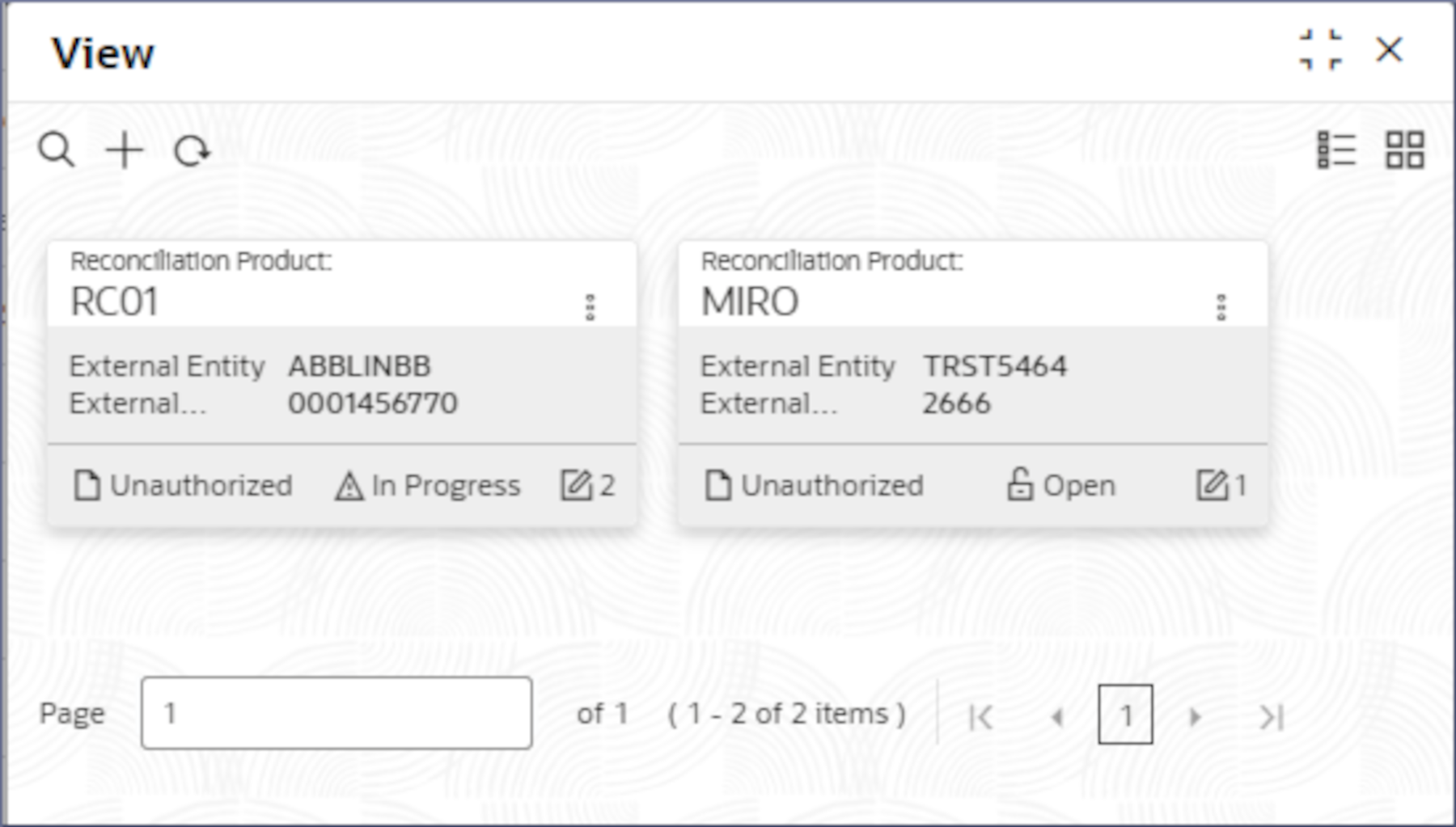Screen dimensions: 1456x827
Task: Click Unauthorized text on MIRO card
Action: pos(832,485)
